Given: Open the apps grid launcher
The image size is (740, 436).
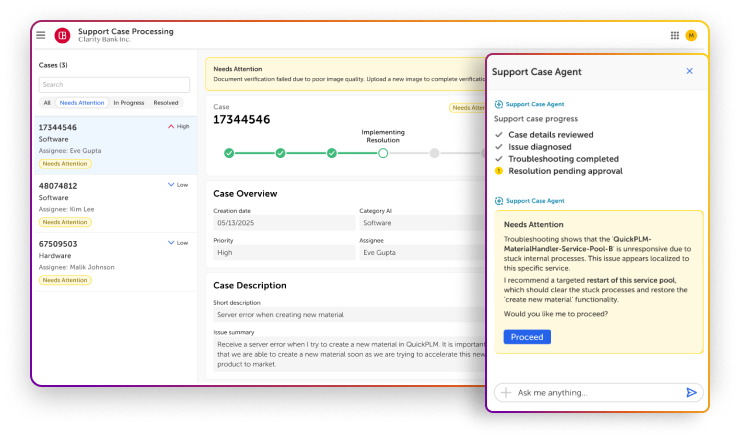Looking at the screenshot, I should coord(675,35).
